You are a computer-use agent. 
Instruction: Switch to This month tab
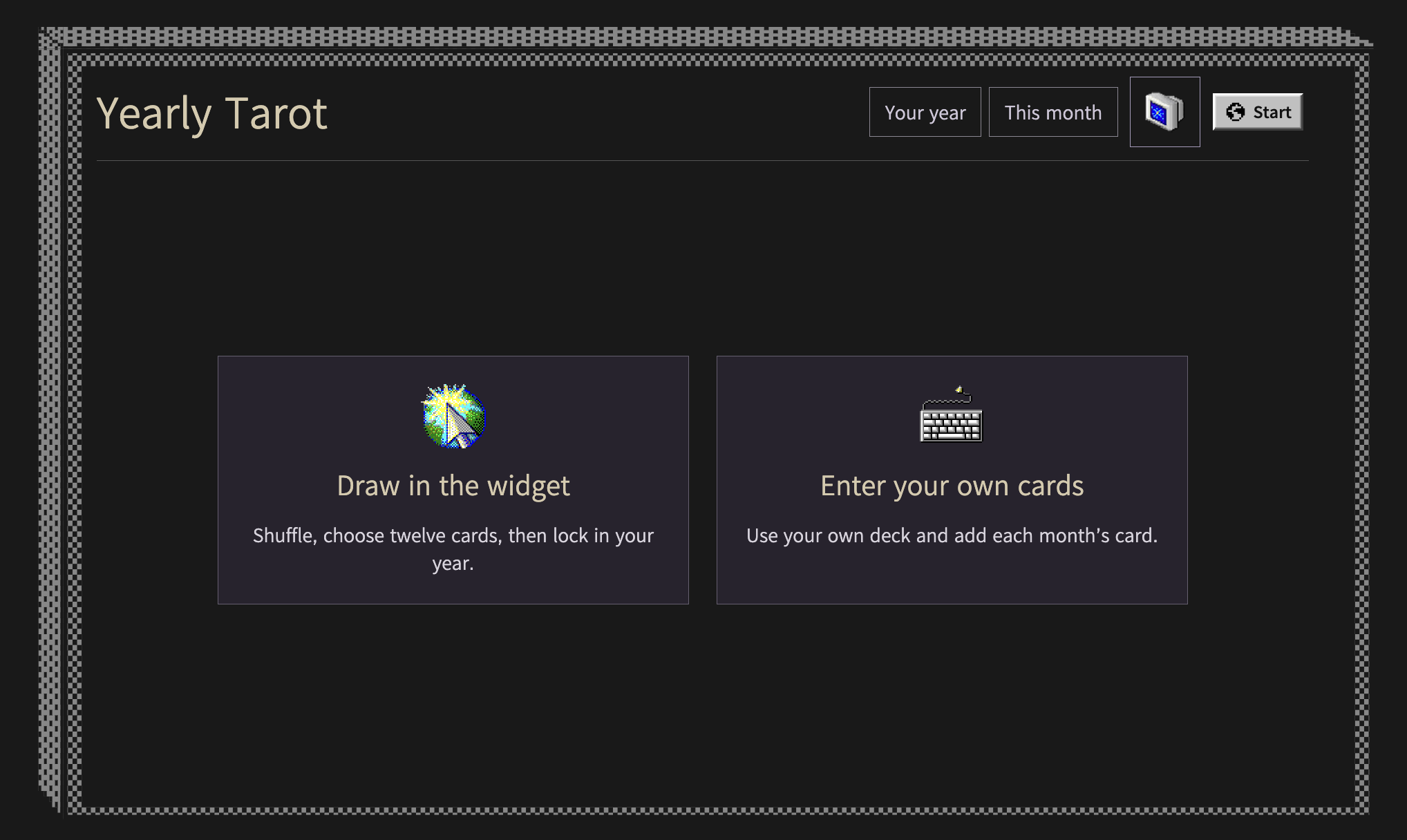(x=1053, y=112)
